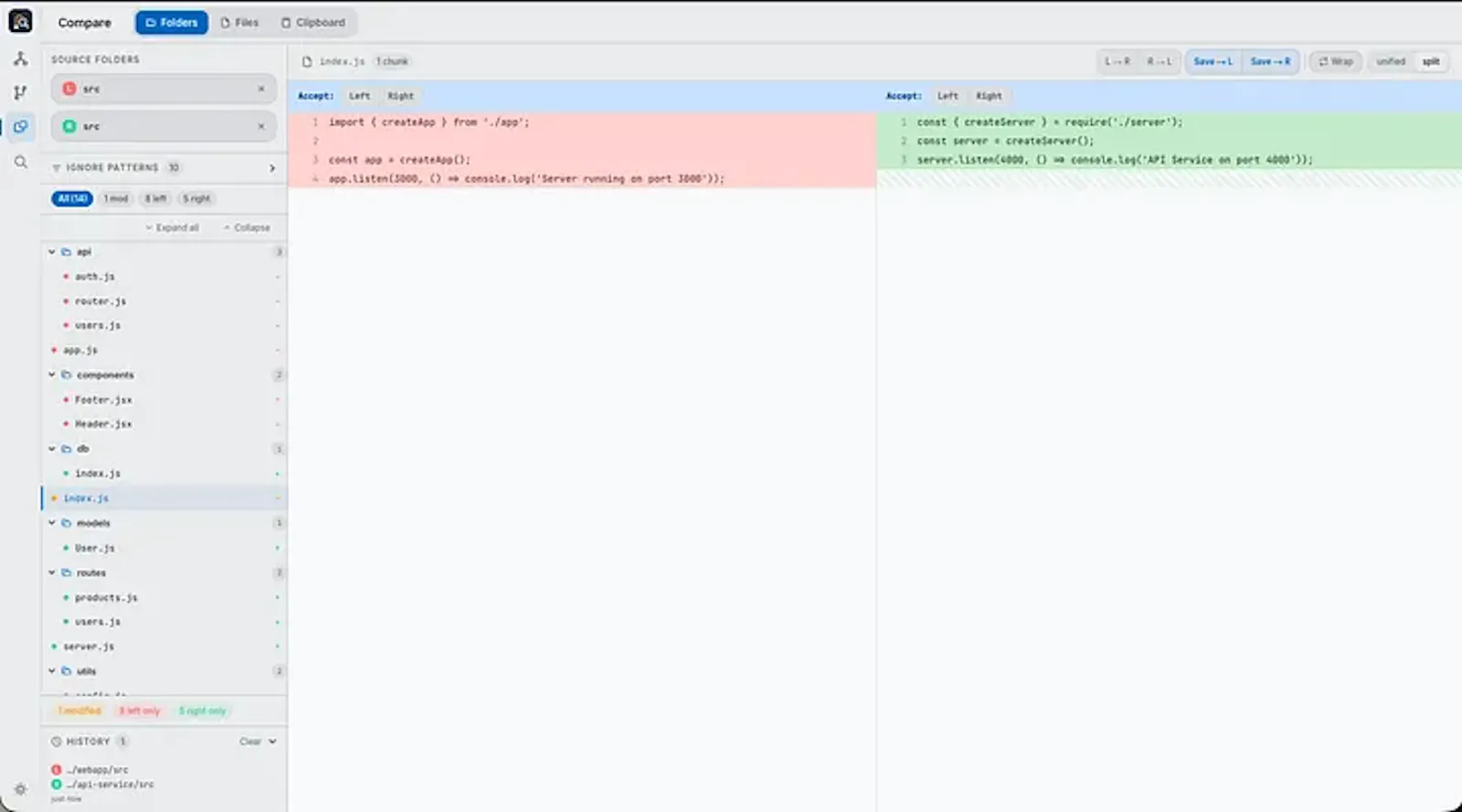This screenshot has width=1462, height=812.
Task: Click the app logo icon at top-left
Action: click(x=20, y=20)
